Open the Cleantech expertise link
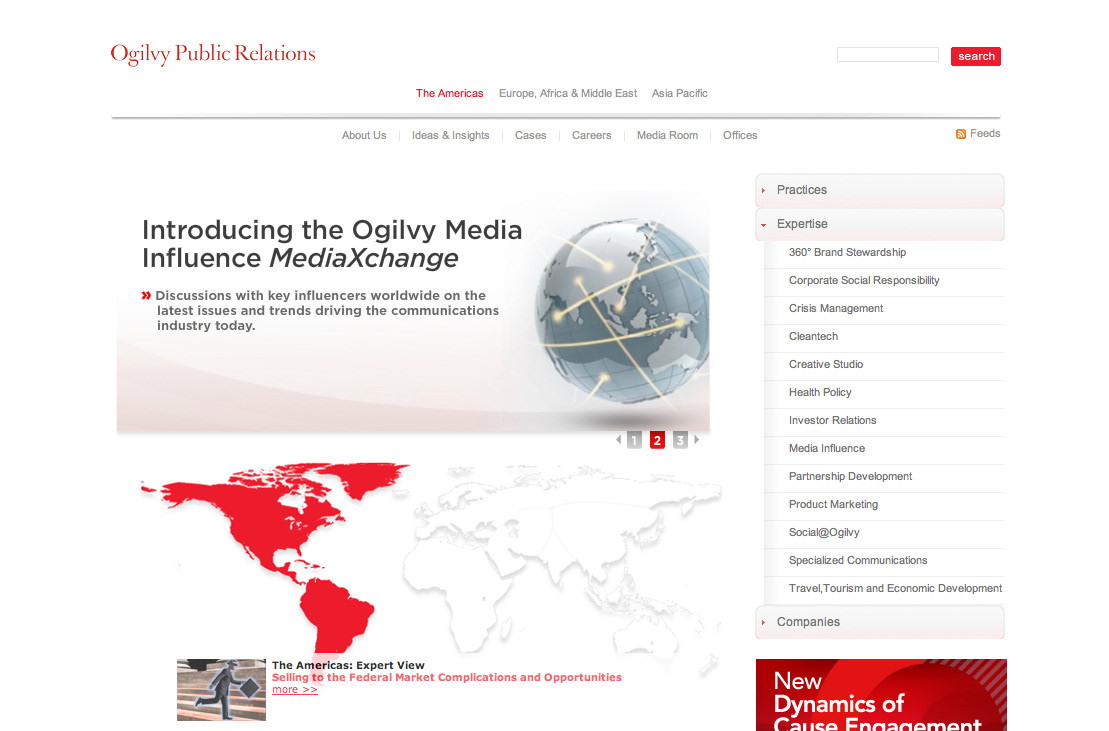 [x=813, y=337]
